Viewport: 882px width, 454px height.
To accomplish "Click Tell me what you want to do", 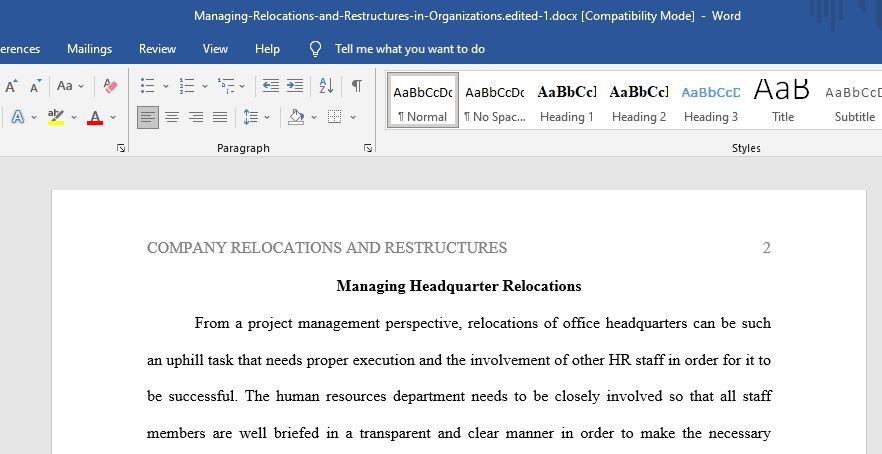I will 410,49.
